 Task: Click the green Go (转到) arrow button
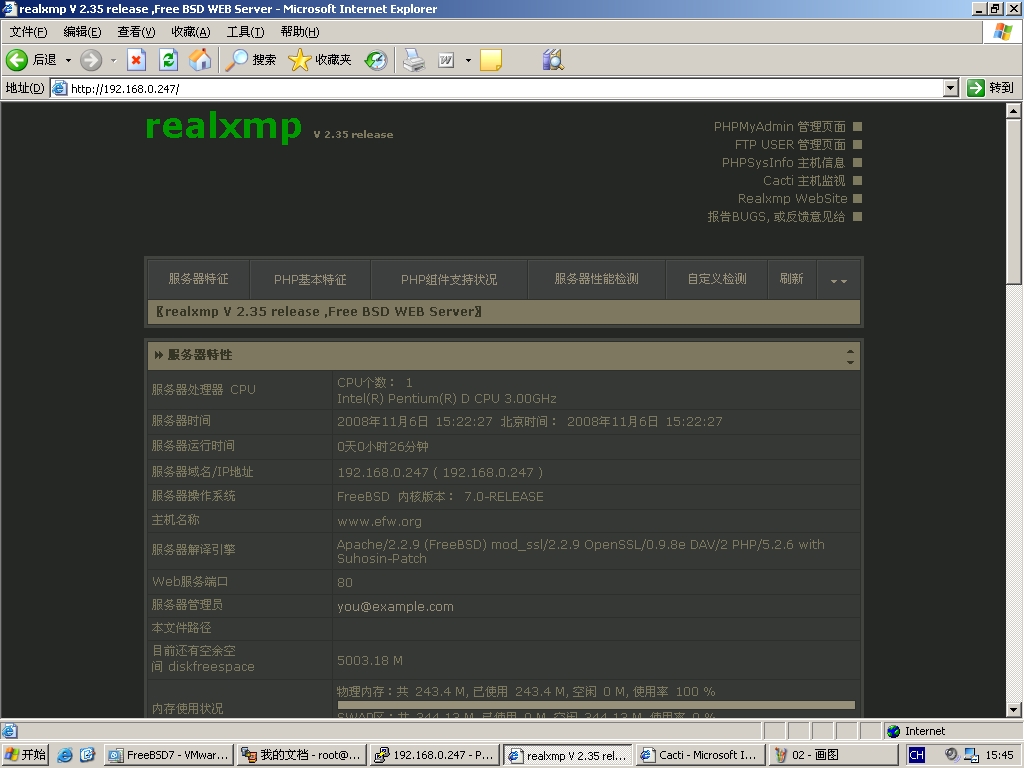(991, 88)
